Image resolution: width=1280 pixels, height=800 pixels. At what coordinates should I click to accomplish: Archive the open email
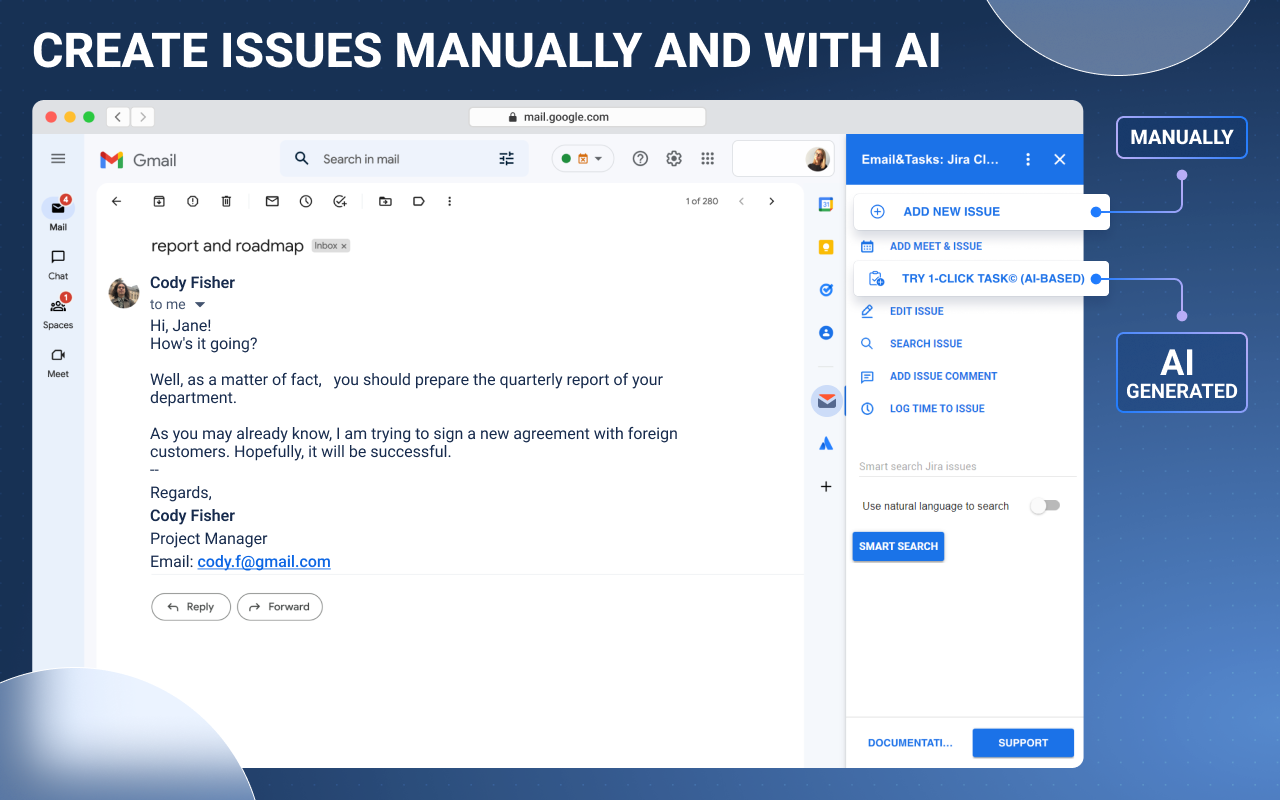click(x=159, y=201)
